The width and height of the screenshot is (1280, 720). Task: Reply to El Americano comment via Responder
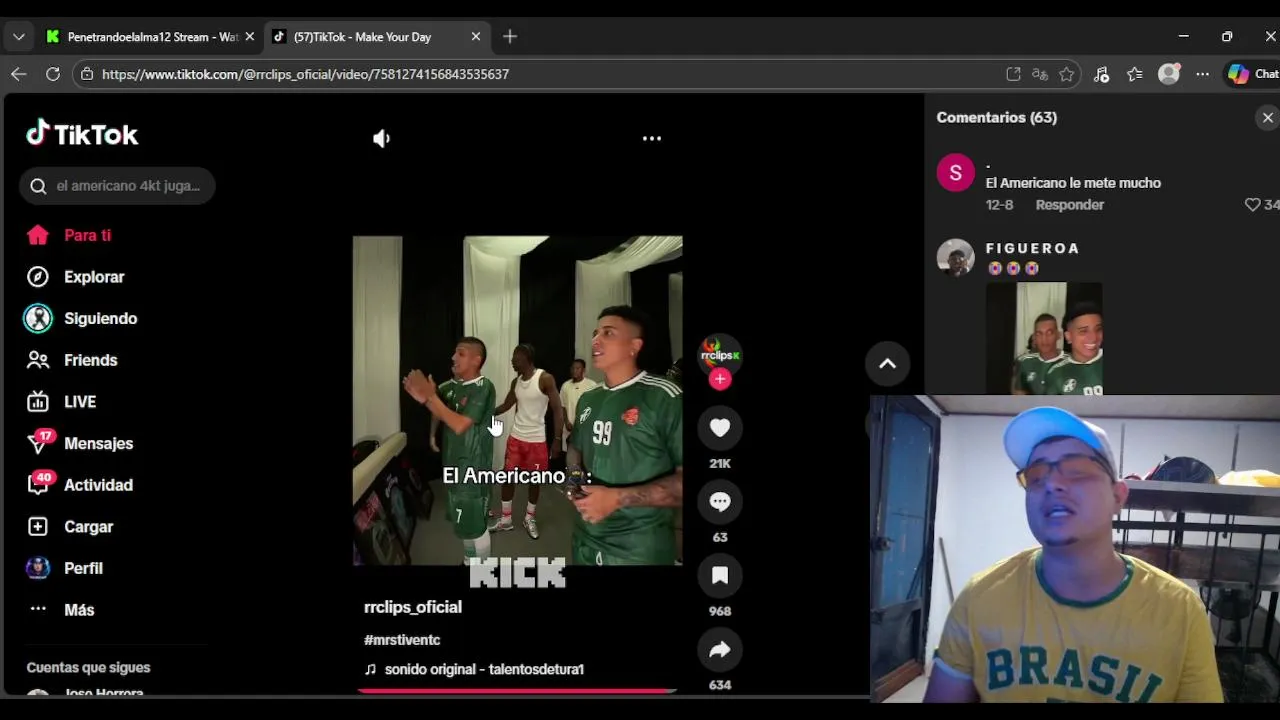coord(1069,205)
